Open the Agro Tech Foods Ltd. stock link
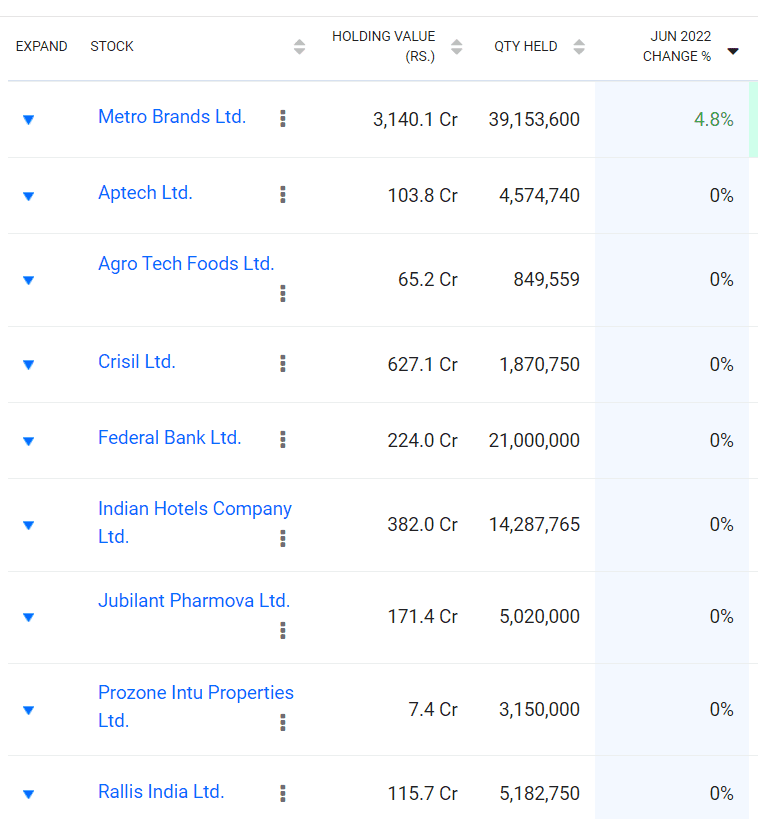 click(186, 264)
